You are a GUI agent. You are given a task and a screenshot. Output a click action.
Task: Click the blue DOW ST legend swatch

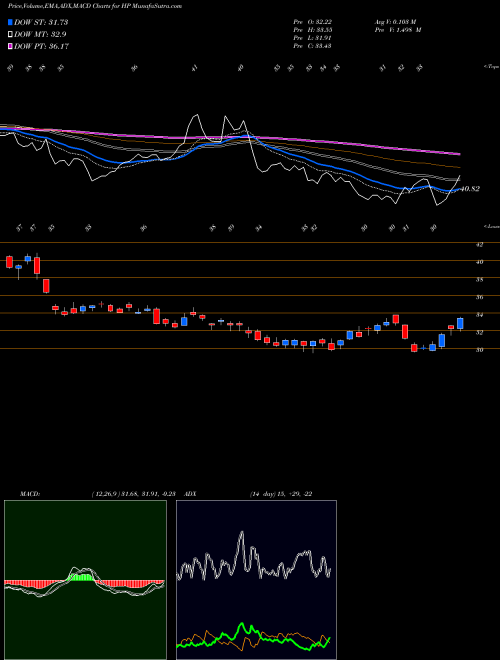click(x=11, y=22)
